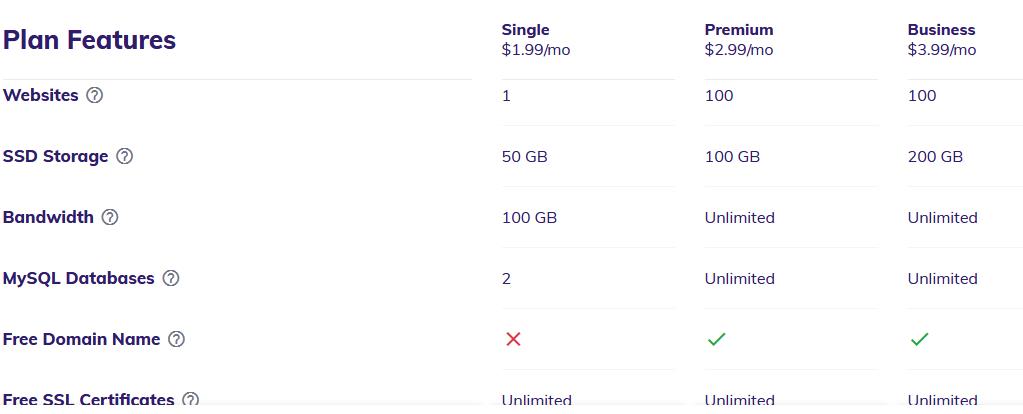The image size is (1023, 414).
Task: Click the $1.99/mo price text
Action: (x=536, y=50)
